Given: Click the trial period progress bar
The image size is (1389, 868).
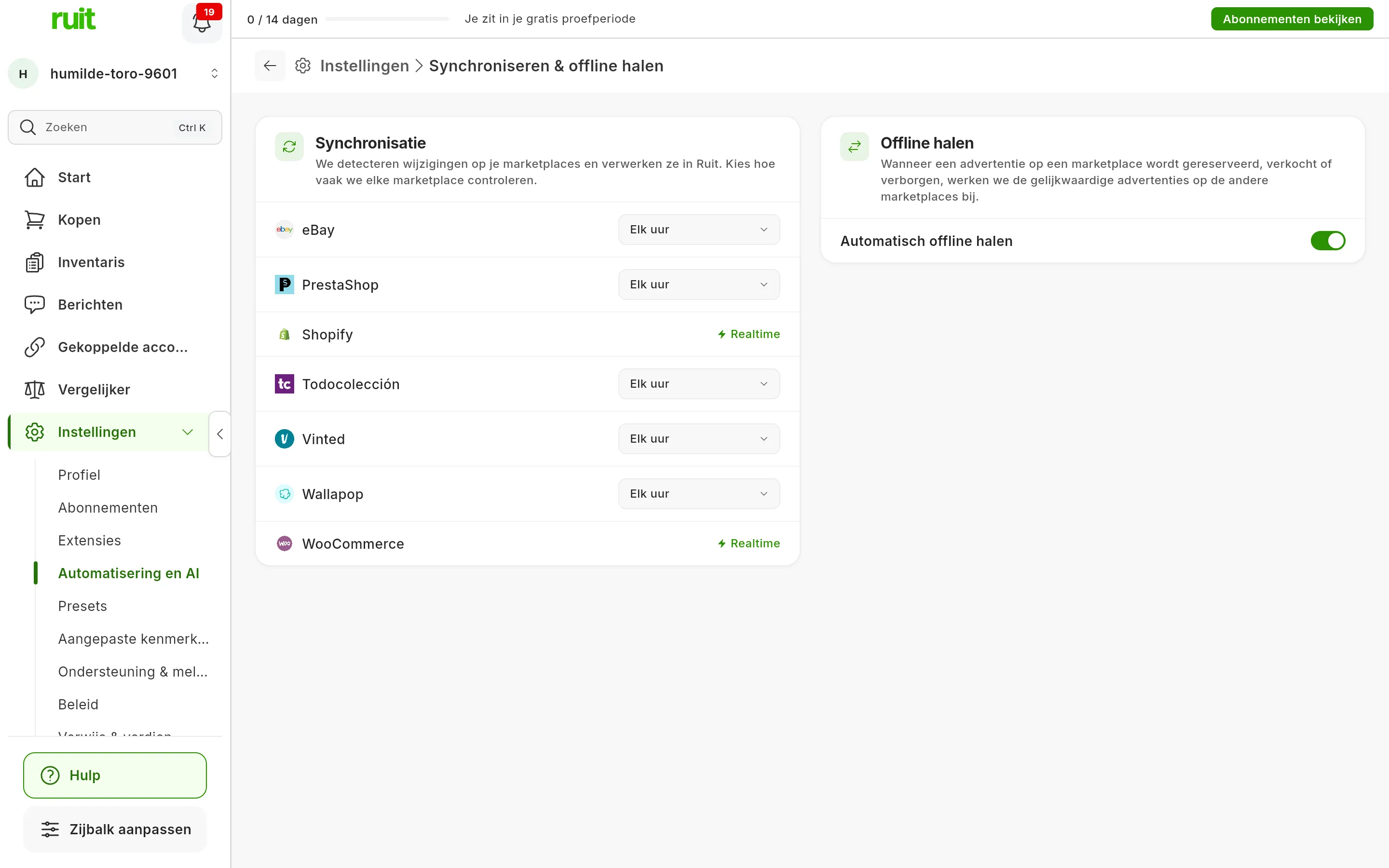Looking at the screenshot, I should coord(387,19).
